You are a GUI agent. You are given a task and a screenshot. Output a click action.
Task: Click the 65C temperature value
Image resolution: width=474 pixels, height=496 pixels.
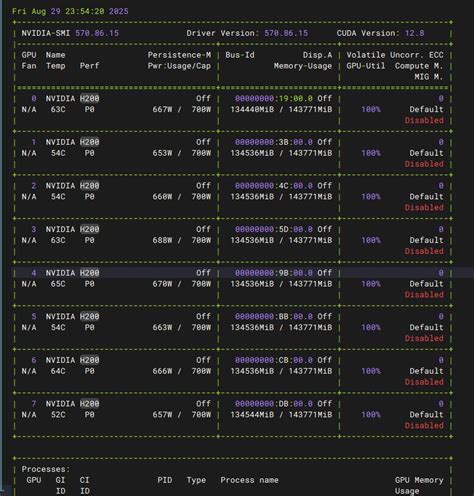(58, 284)
